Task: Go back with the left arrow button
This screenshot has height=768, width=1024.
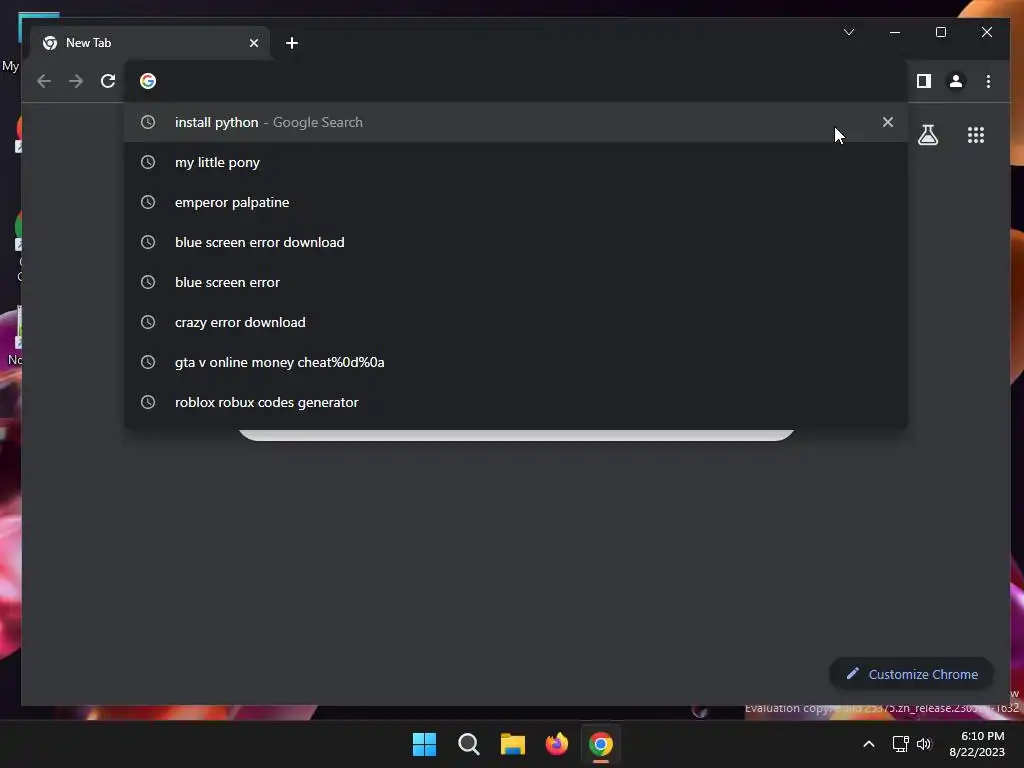Action: (44, 81)
